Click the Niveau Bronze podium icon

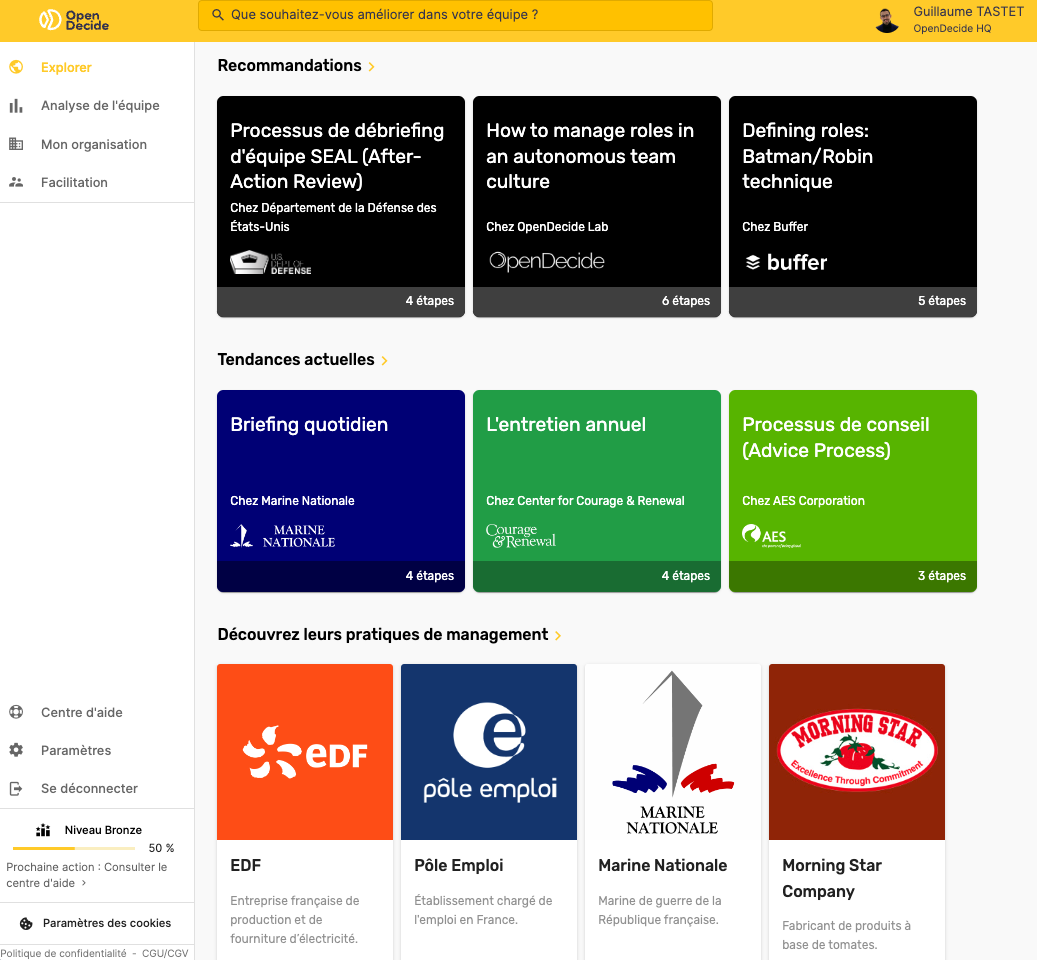click(43, 830)
